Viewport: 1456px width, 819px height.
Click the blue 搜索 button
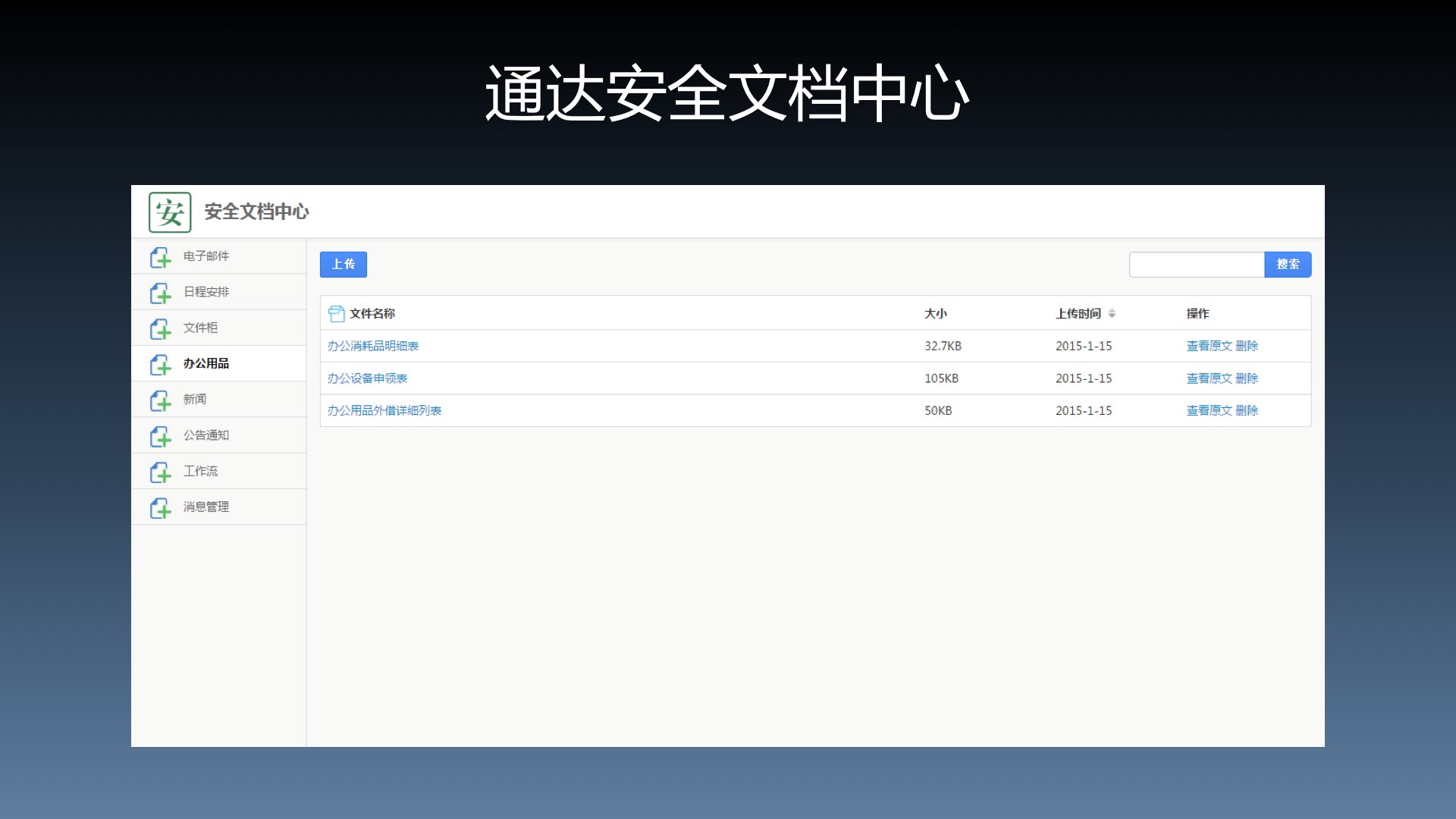(1288, 264)
